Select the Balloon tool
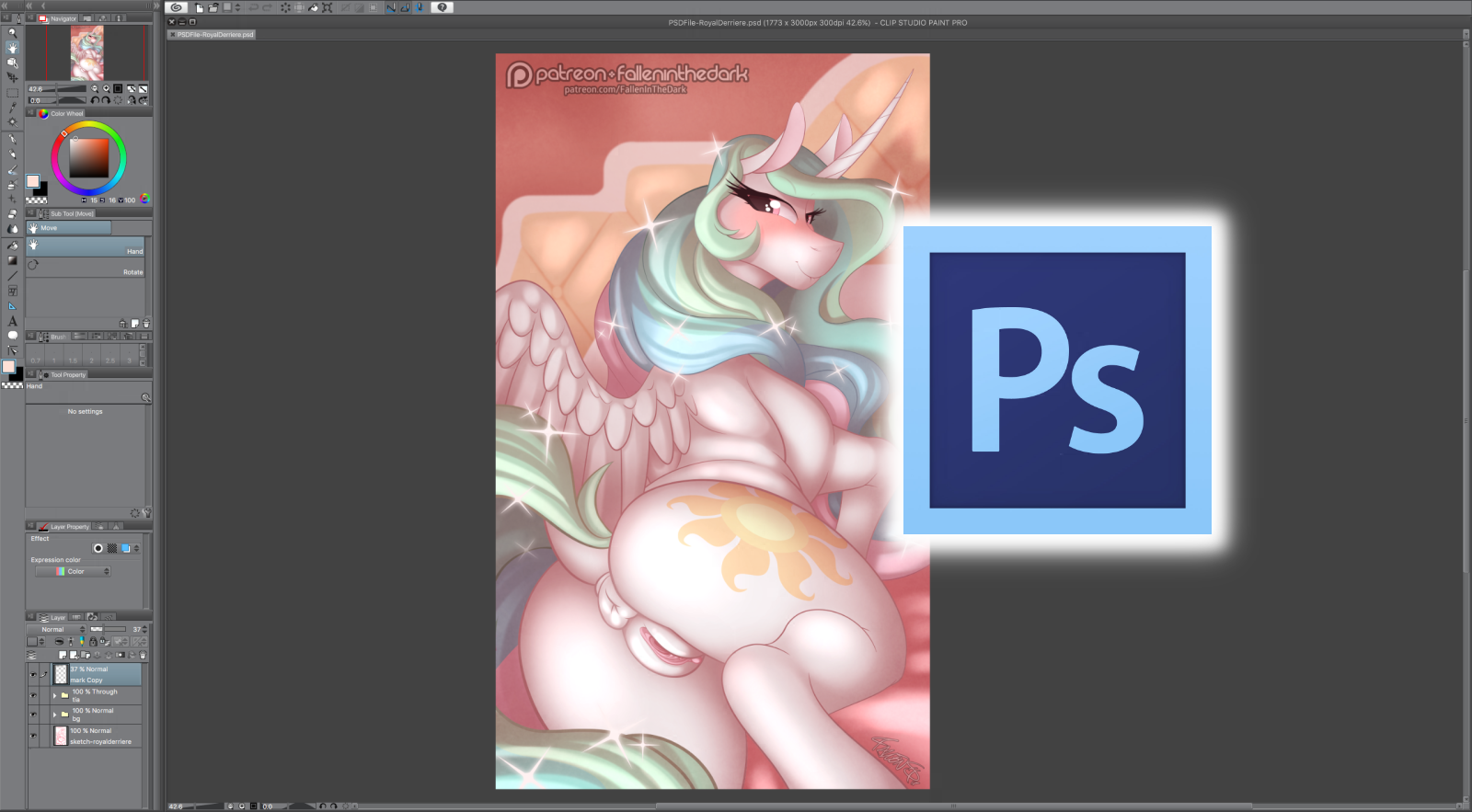Image resolution: width=1472 pixels, height=812 pixels. coord(12,336)
